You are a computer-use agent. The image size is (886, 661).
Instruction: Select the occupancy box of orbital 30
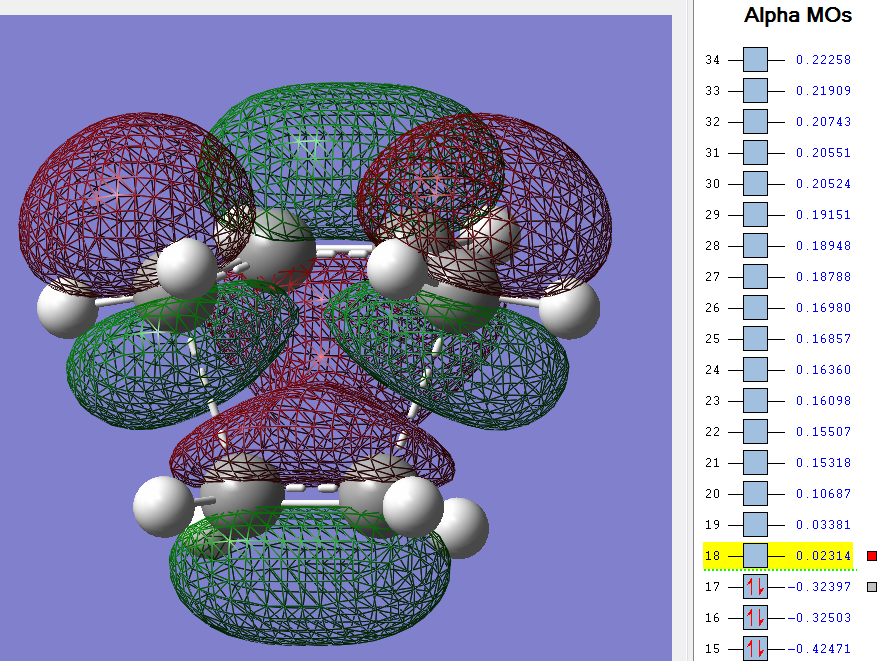[x=755, y=184]
